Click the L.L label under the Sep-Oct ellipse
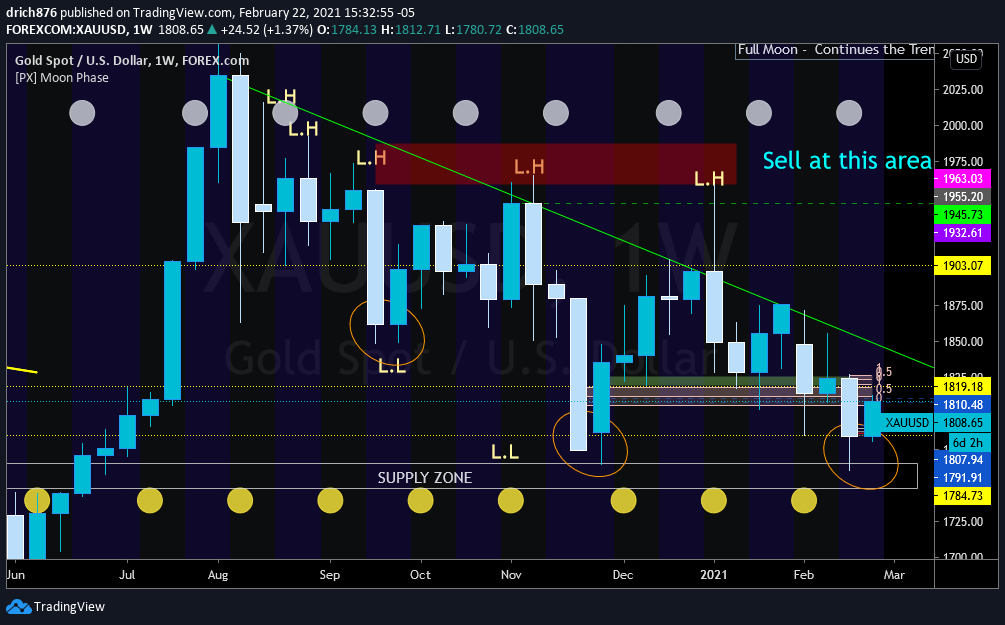The height and width of the screenshot is (625, 1005). (x=392, y=366)
